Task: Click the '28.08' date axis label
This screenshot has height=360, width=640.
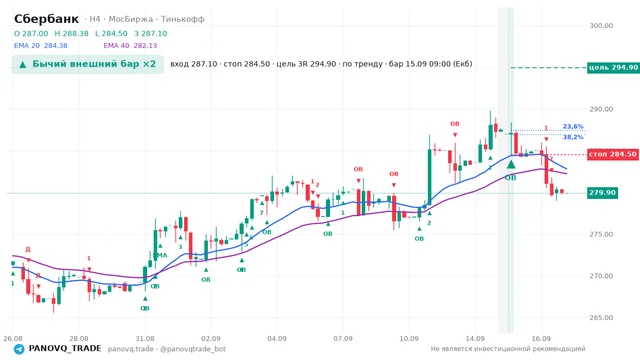Action: (x=79, y=338)
